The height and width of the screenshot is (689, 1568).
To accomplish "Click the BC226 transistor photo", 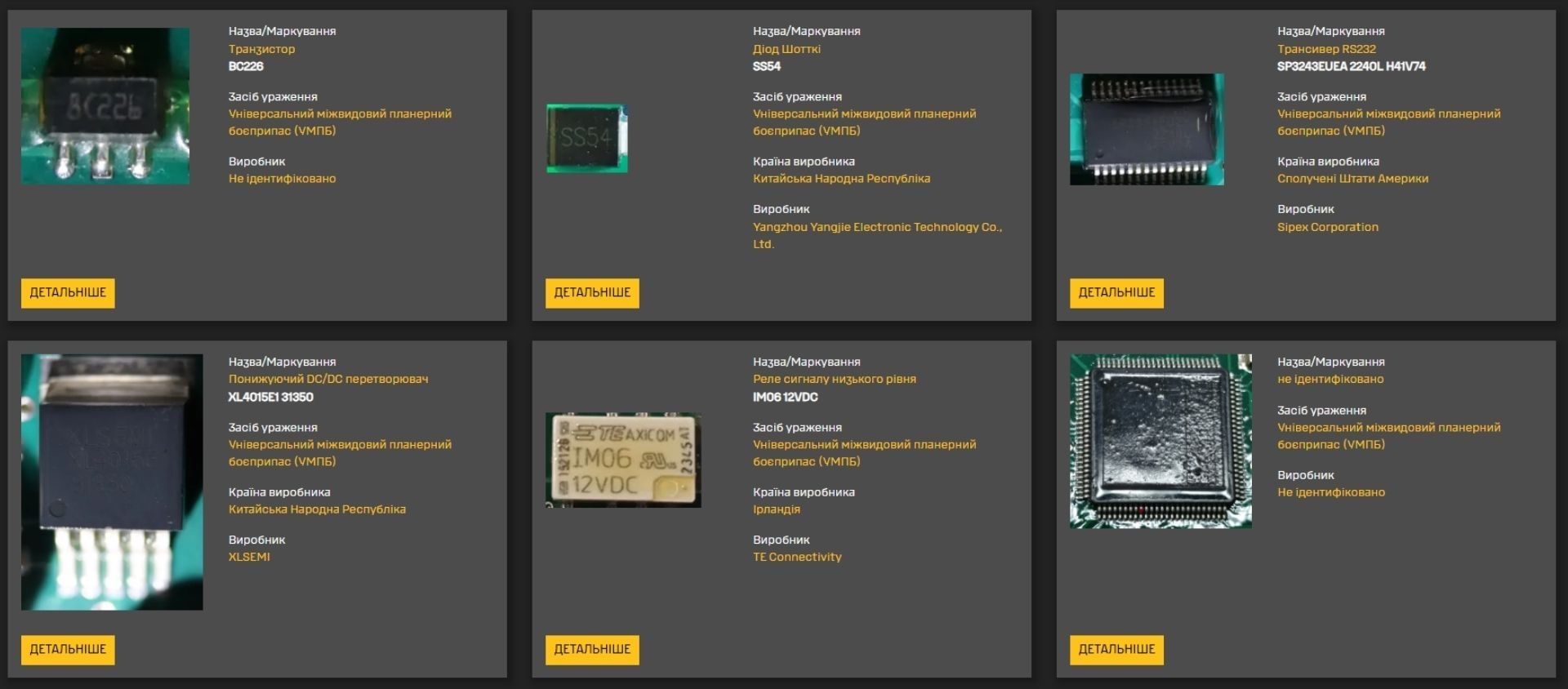I will (105, 106).
